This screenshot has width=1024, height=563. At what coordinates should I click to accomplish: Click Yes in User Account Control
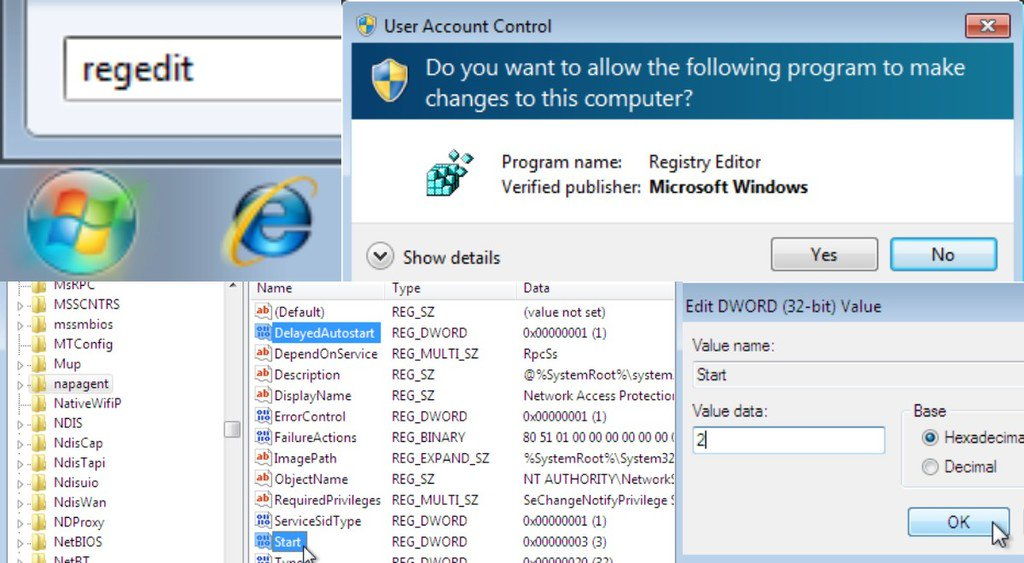coord(824,254)
